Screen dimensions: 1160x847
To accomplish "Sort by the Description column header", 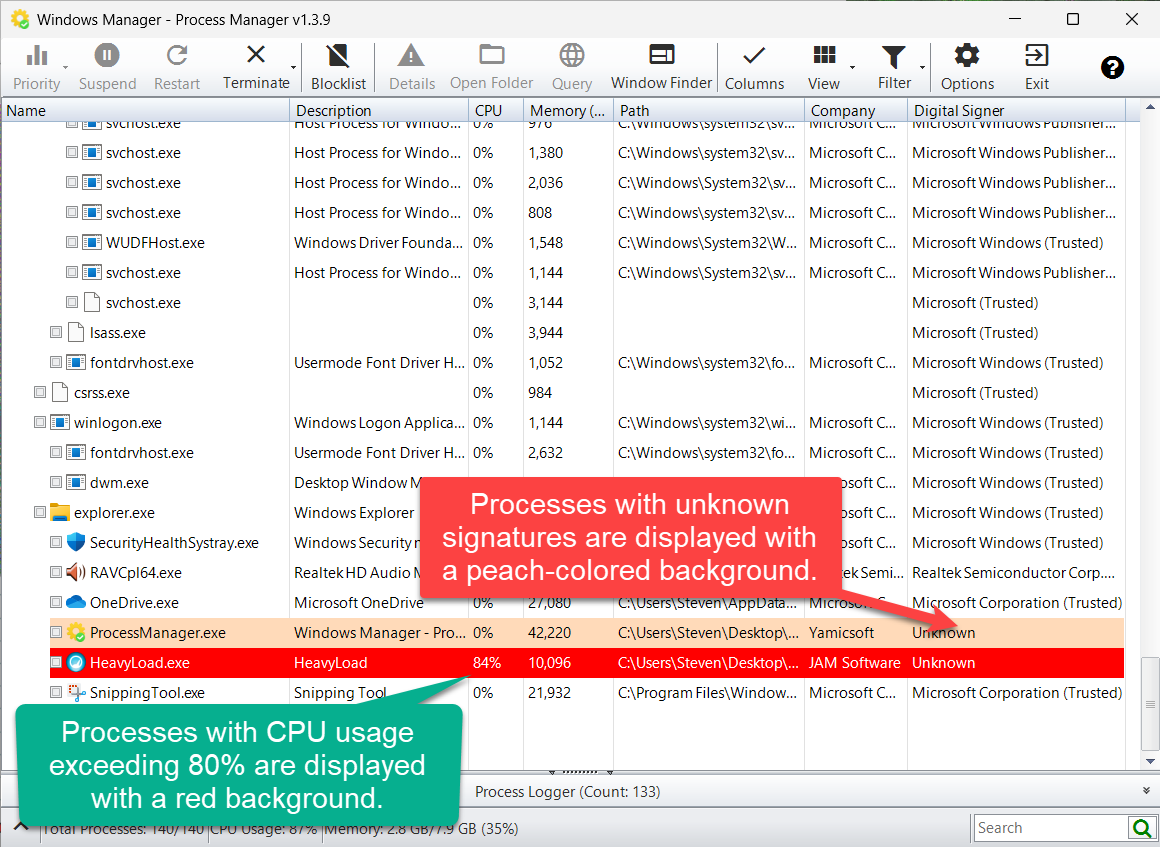I will 379,110.
